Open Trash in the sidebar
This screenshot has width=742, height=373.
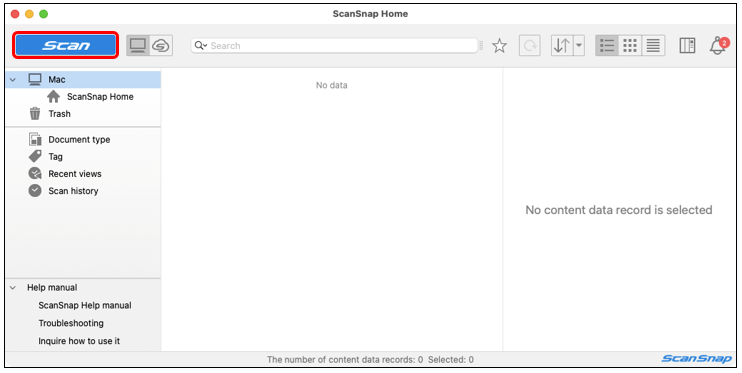click(x=59, y=114)
